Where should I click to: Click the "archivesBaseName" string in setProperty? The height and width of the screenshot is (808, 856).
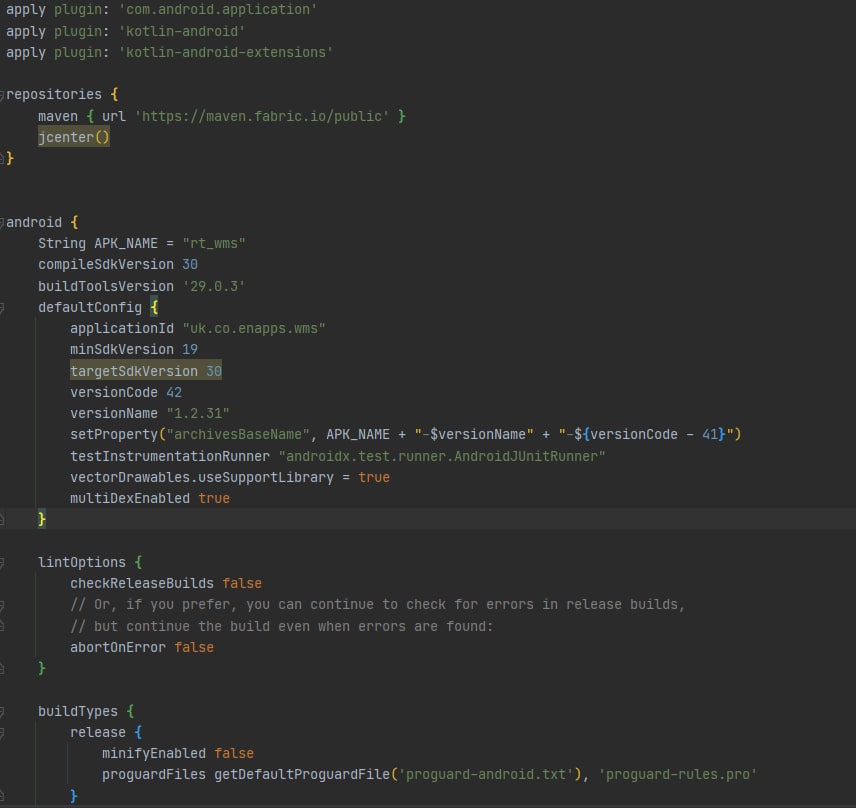(238, 435)
